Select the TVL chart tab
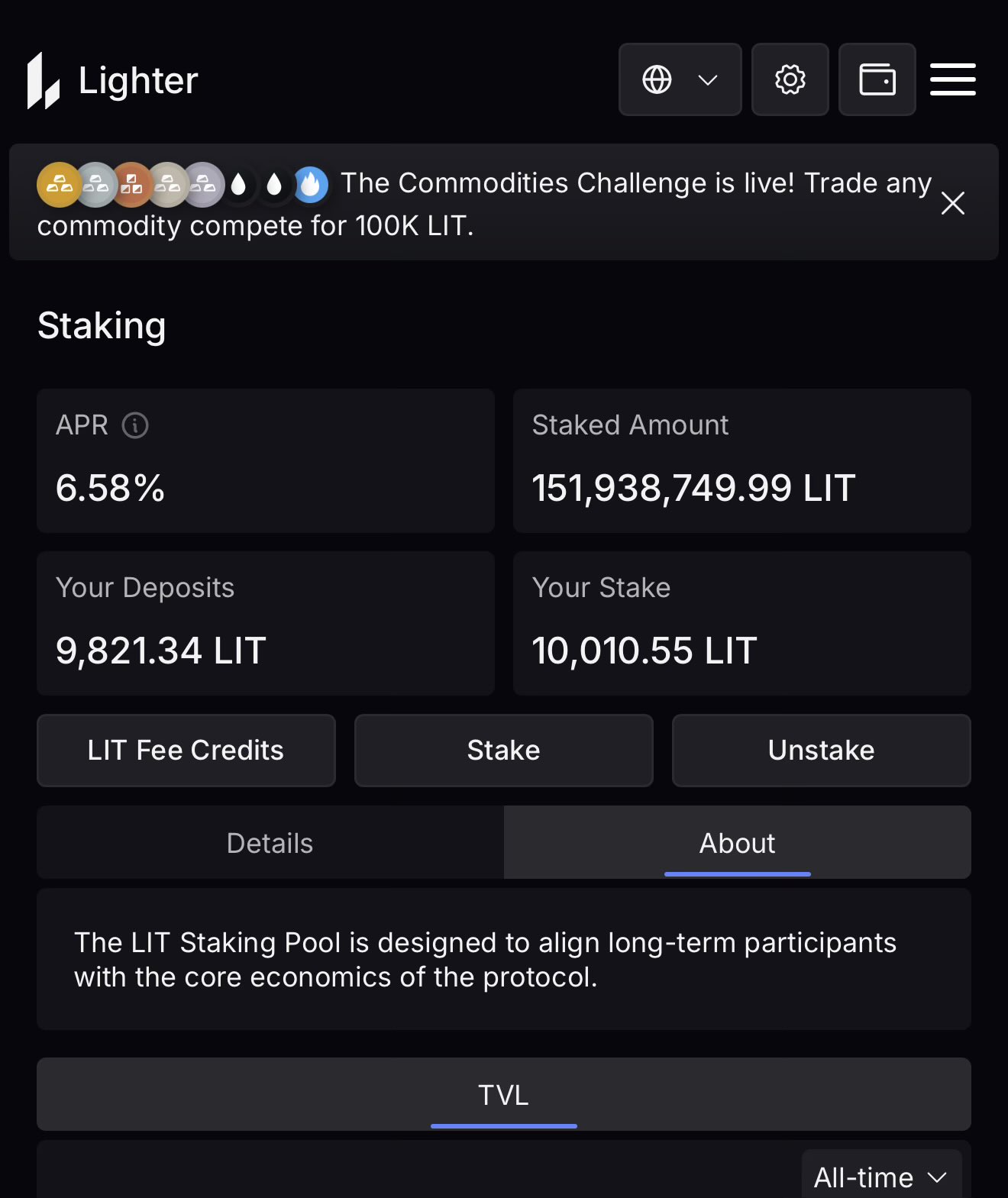This screenshot has height=1198, width=1008. (503, 1095)
